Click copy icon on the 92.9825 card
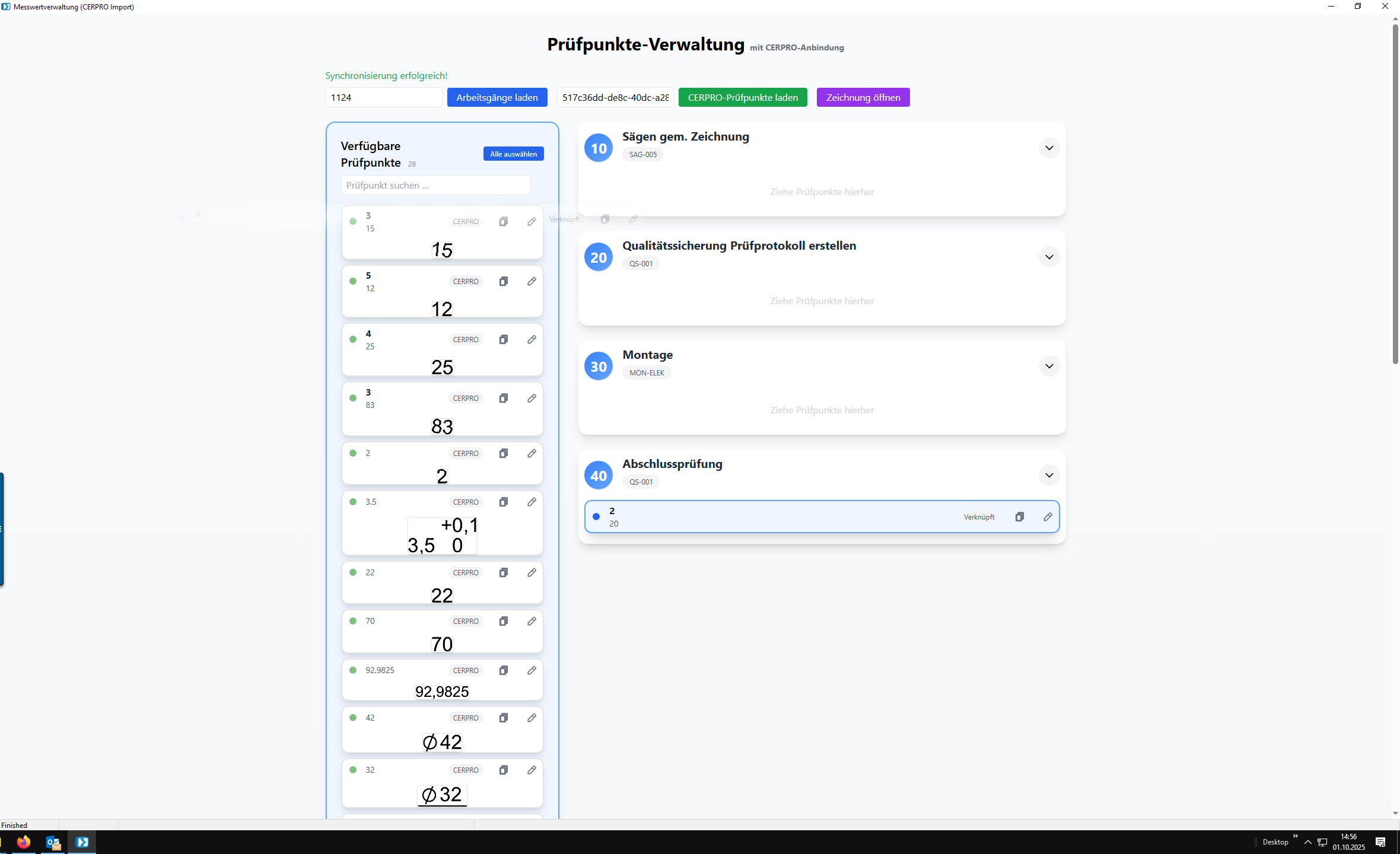 coord(503,671)
